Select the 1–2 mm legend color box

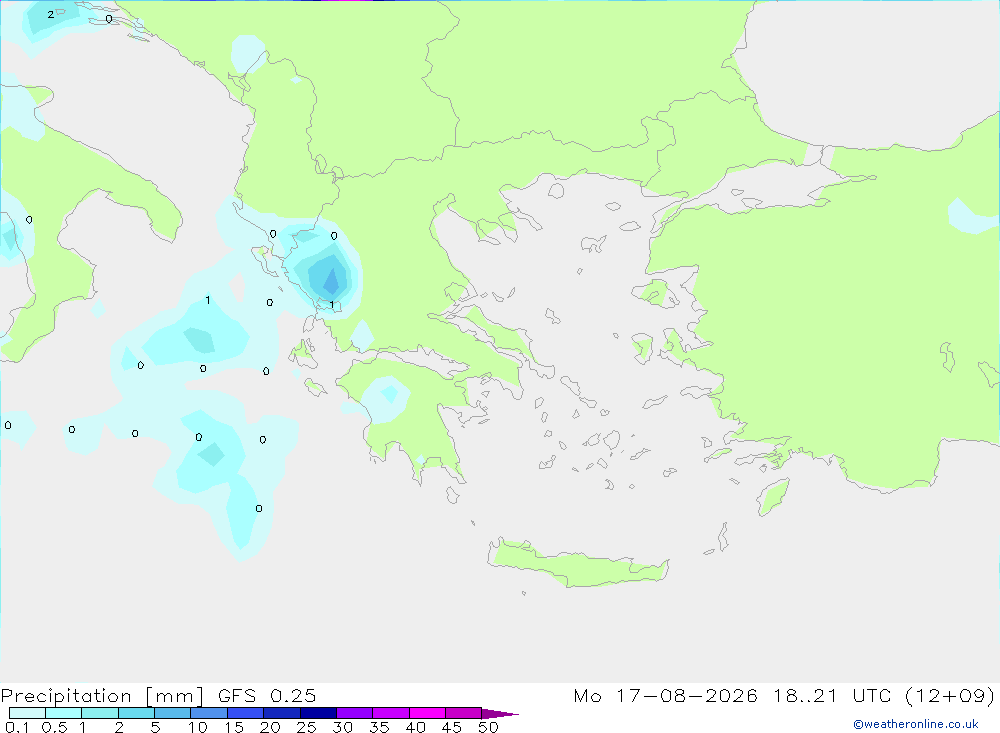[x=99, y=713]
